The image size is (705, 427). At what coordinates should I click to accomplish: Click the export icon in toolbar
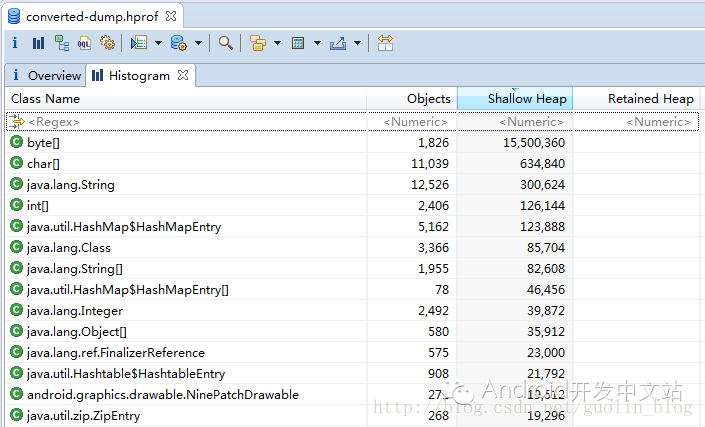coord(338,43)
